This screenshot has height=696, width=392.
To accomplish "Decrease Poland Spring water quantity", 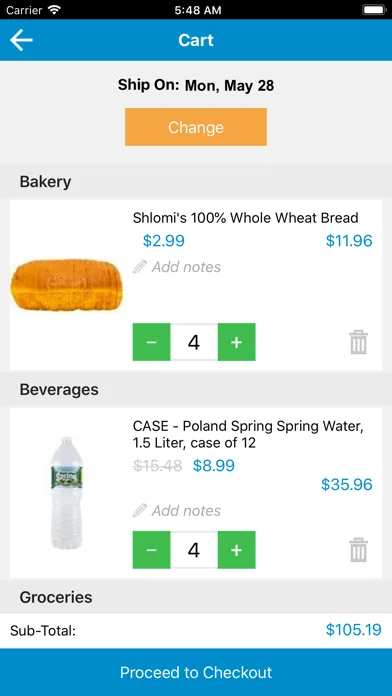I will point(151,550).
